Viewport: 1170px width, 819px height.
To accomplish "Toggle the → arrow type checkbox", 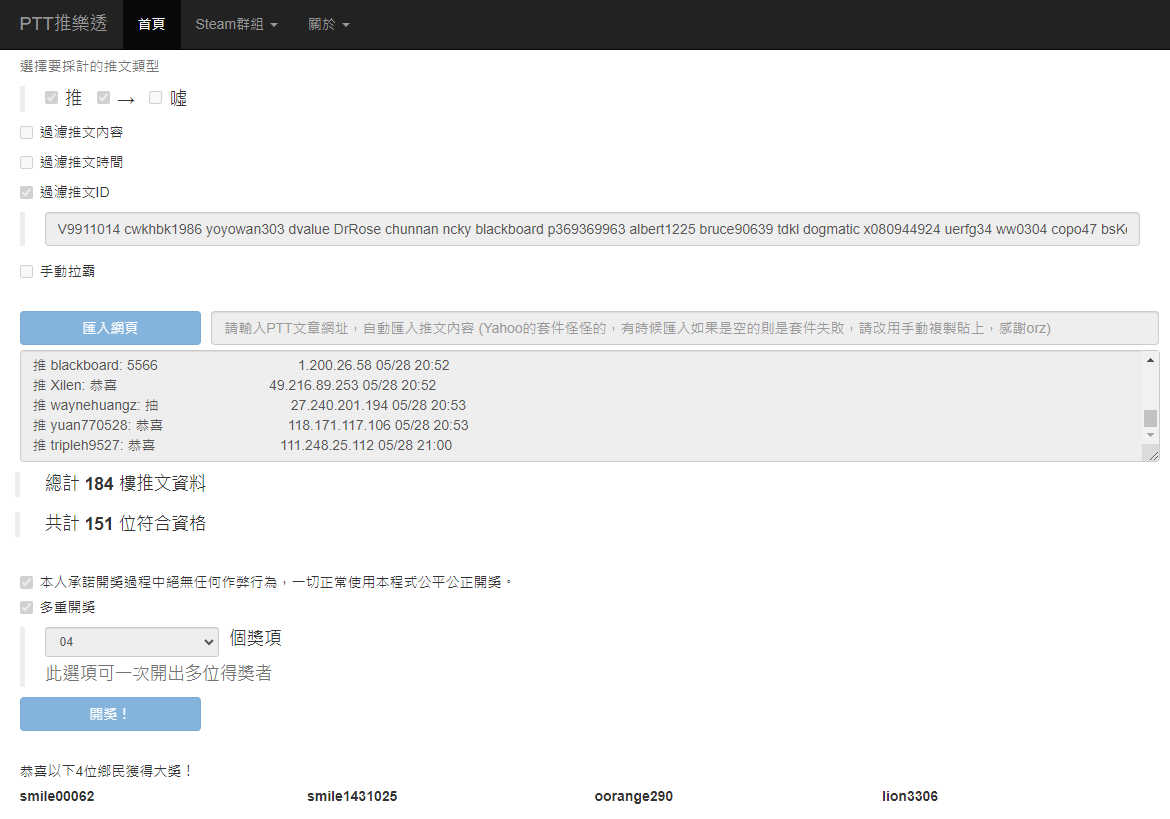I will click(104, 98).
